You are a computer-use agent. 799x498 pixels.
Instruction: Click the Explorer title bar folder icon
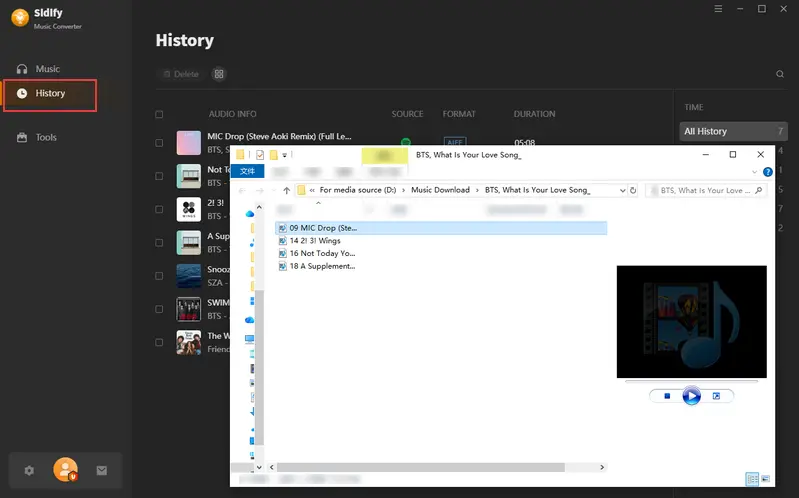click(x=240, y=154)
